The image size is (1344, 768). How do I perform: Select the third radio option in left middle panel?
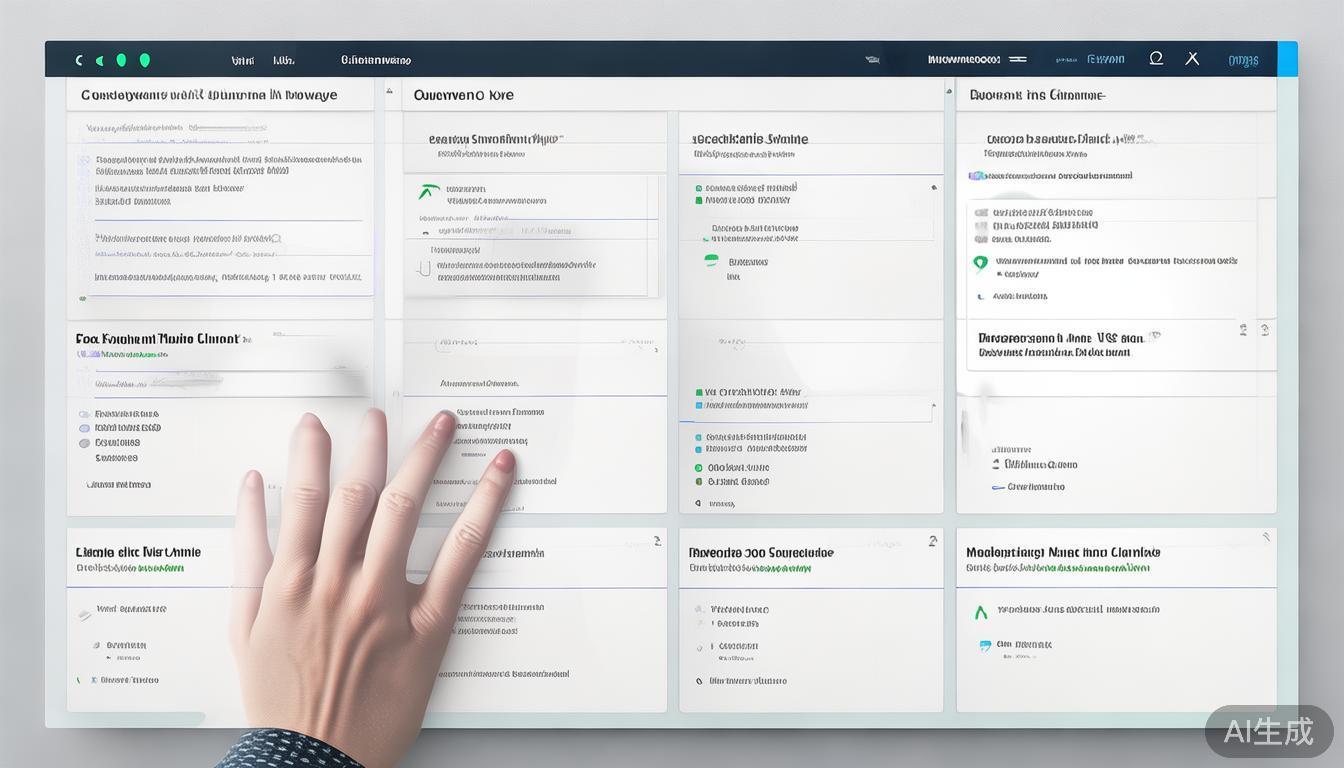pyautogui.click(x=85, y=442)
